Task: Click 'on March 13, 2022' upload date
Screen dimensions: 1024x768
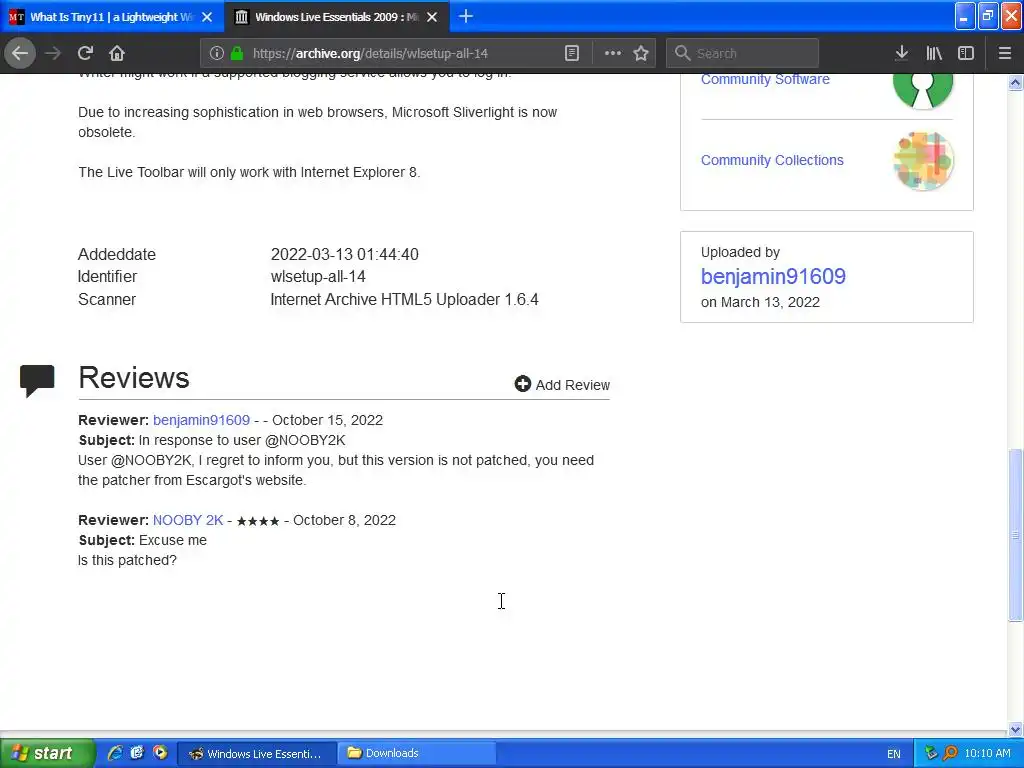Action: tap(760, 302)
